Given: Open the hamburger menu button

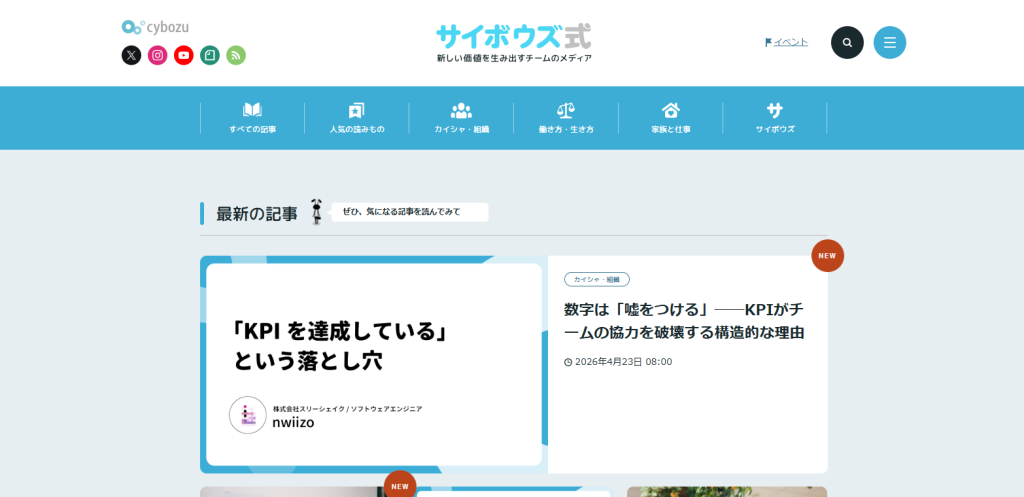Looking at the screenshot, I should coord(889,42).
